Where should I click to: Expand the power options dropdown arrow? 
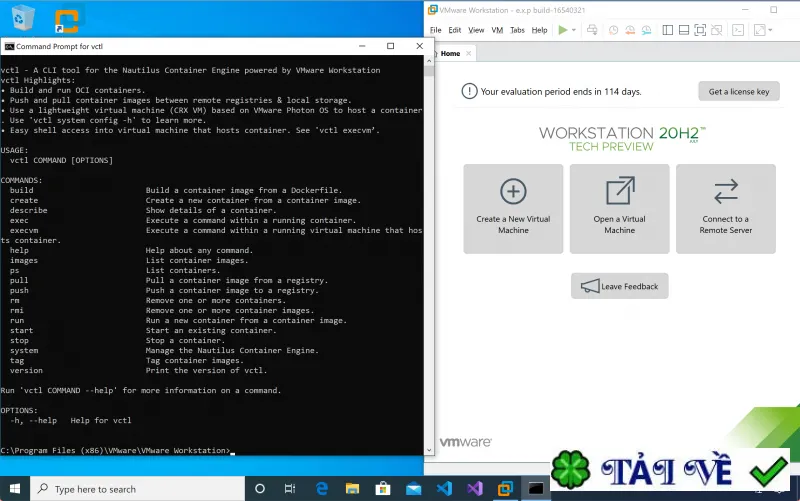tap(574, 30)
